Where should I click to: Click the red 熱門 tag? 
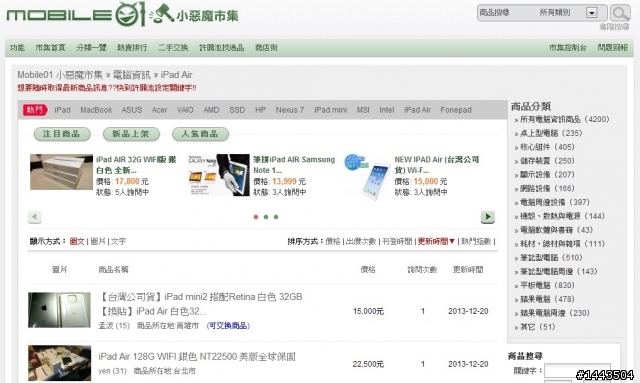click(35, 110)
